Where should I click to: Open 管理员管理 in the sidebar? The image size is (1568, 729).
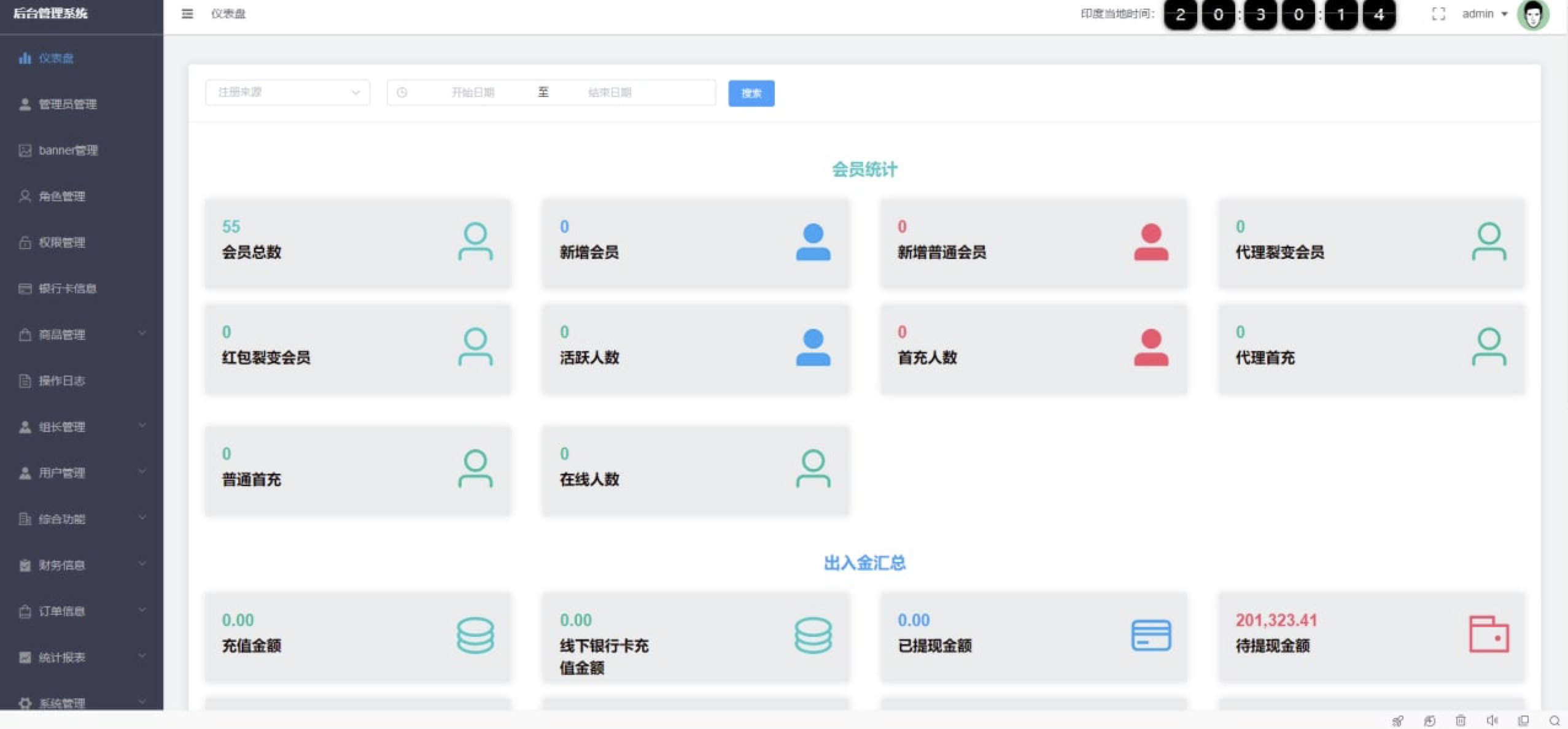[x=68, y=104]
